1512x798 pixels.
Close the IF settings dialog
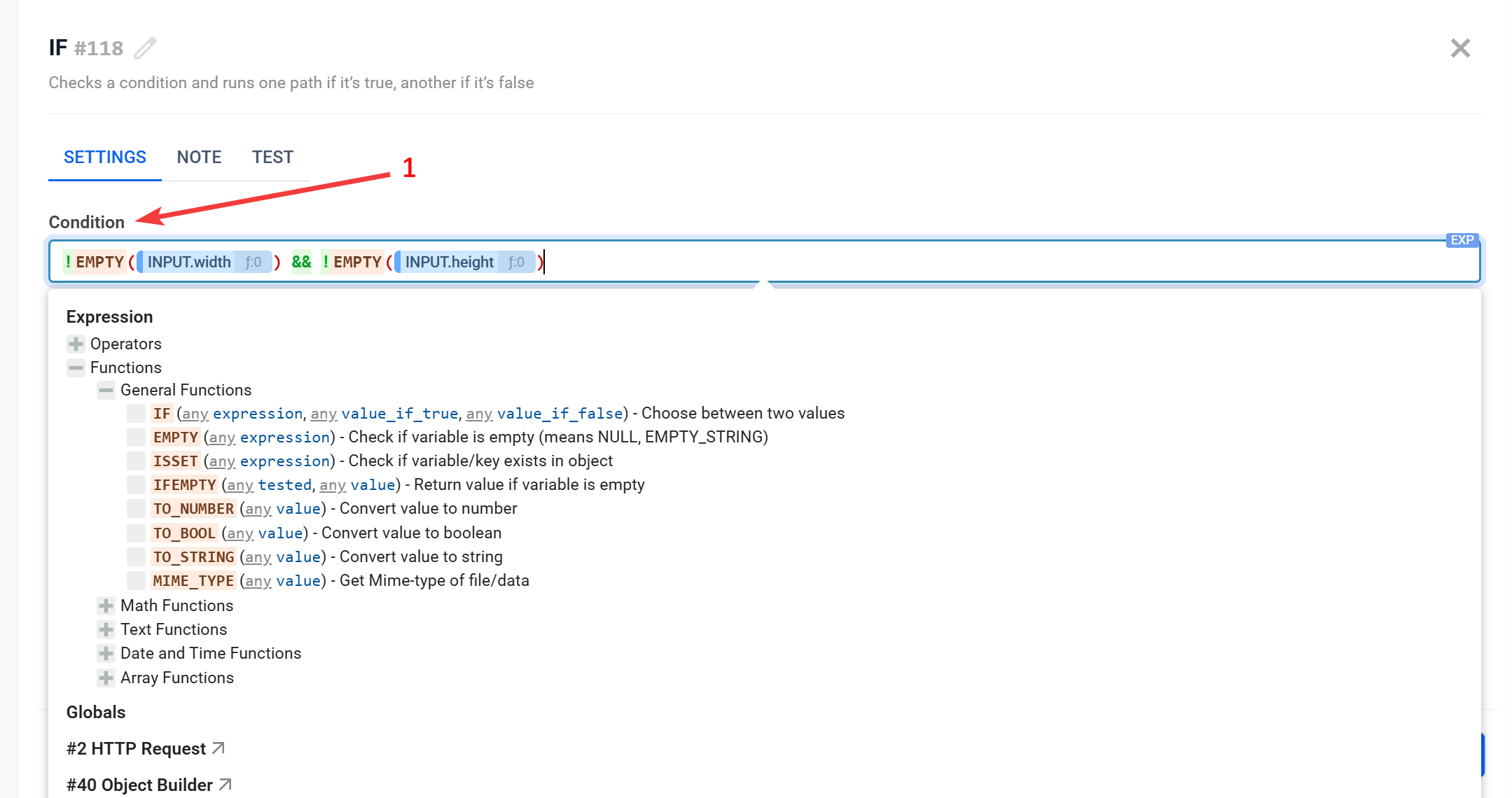1459,48
